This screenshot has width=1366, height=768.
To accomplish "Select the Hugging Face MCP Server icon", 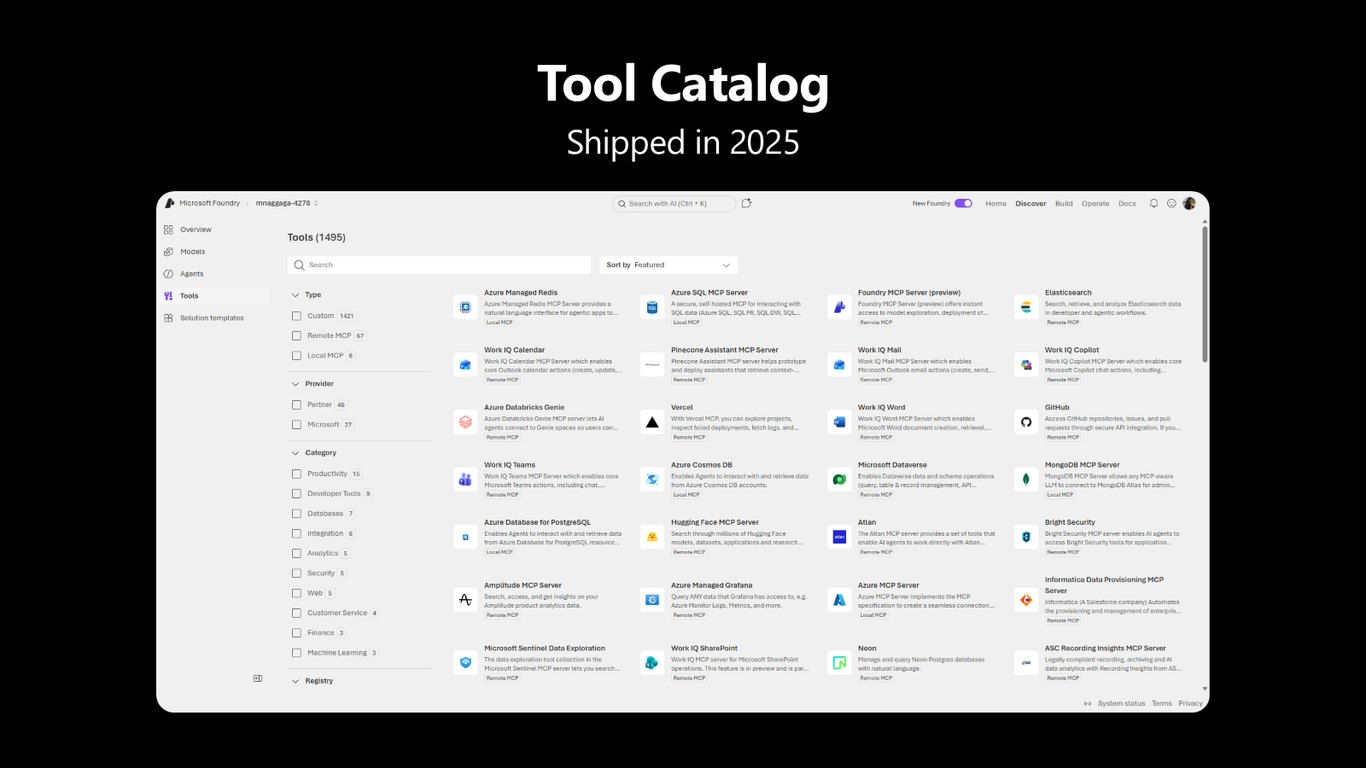I will [652, 537].
